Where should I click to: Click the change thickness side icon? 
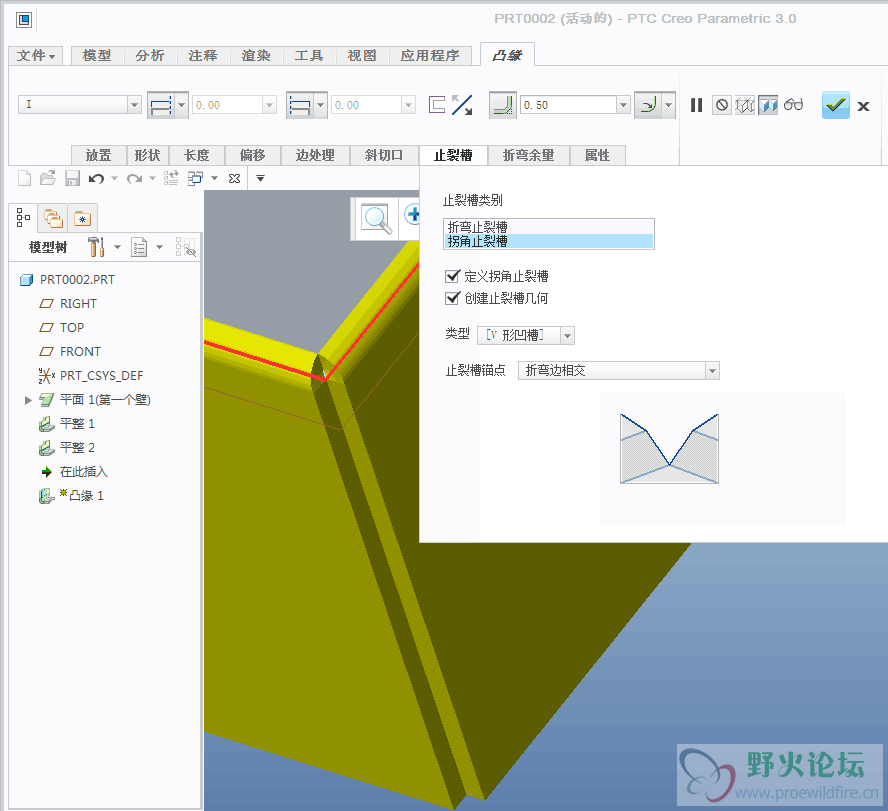(x=437, y=105)
